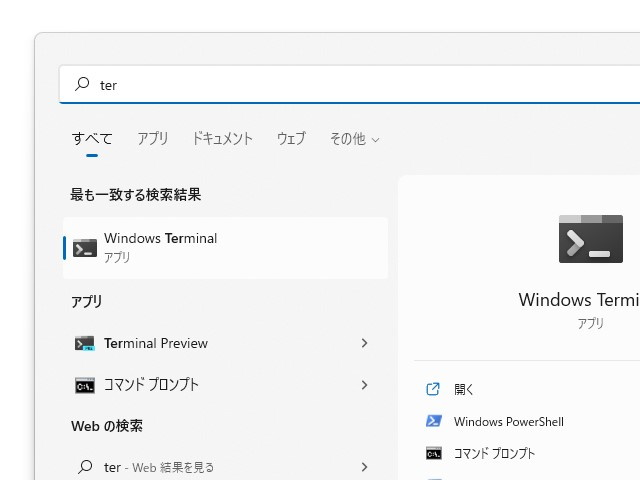This screenshot has height=480, width=640.
Task: Switch to the アプリ tab
Action: [153, 139]
